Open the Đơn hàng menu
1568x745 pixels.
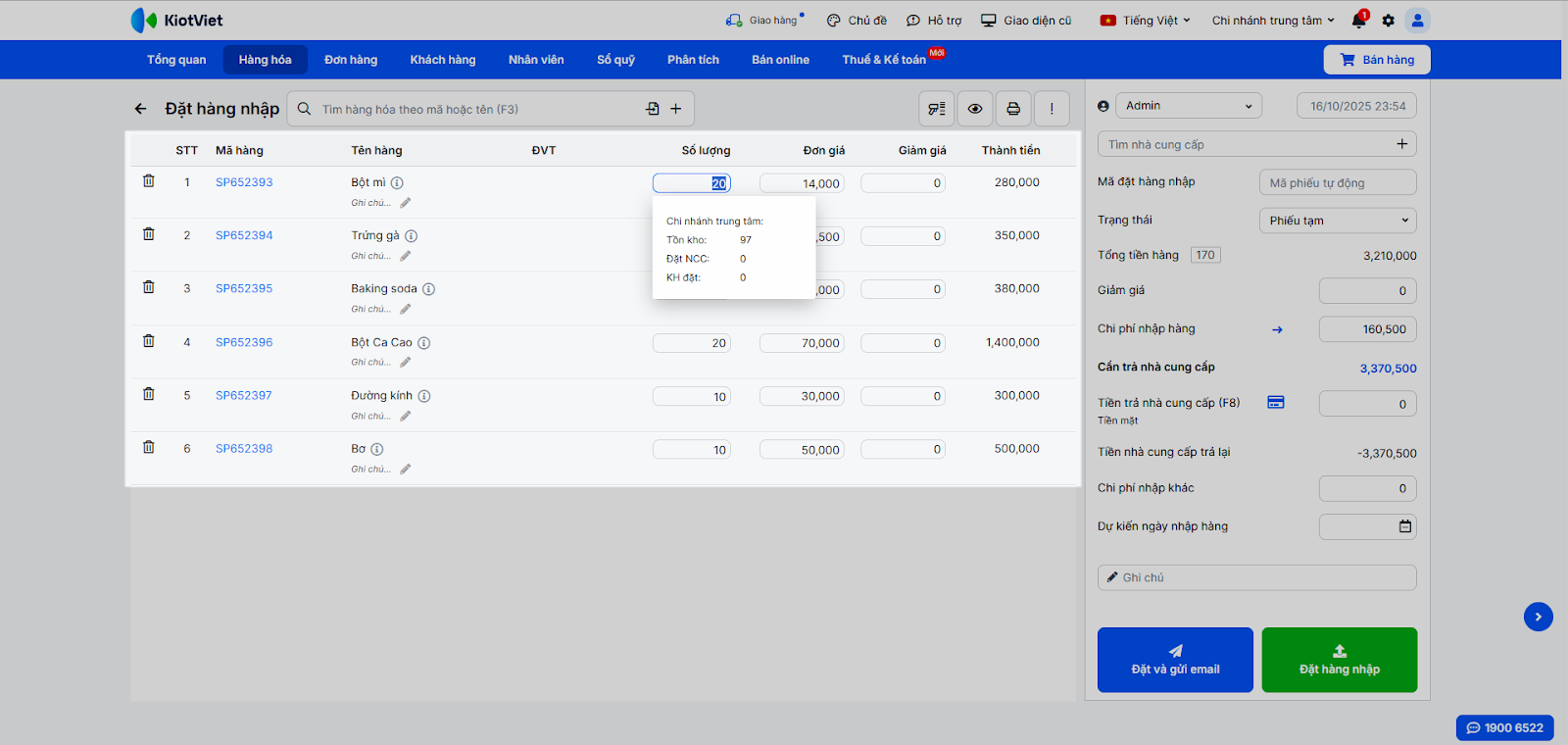[x=351, y=60]
